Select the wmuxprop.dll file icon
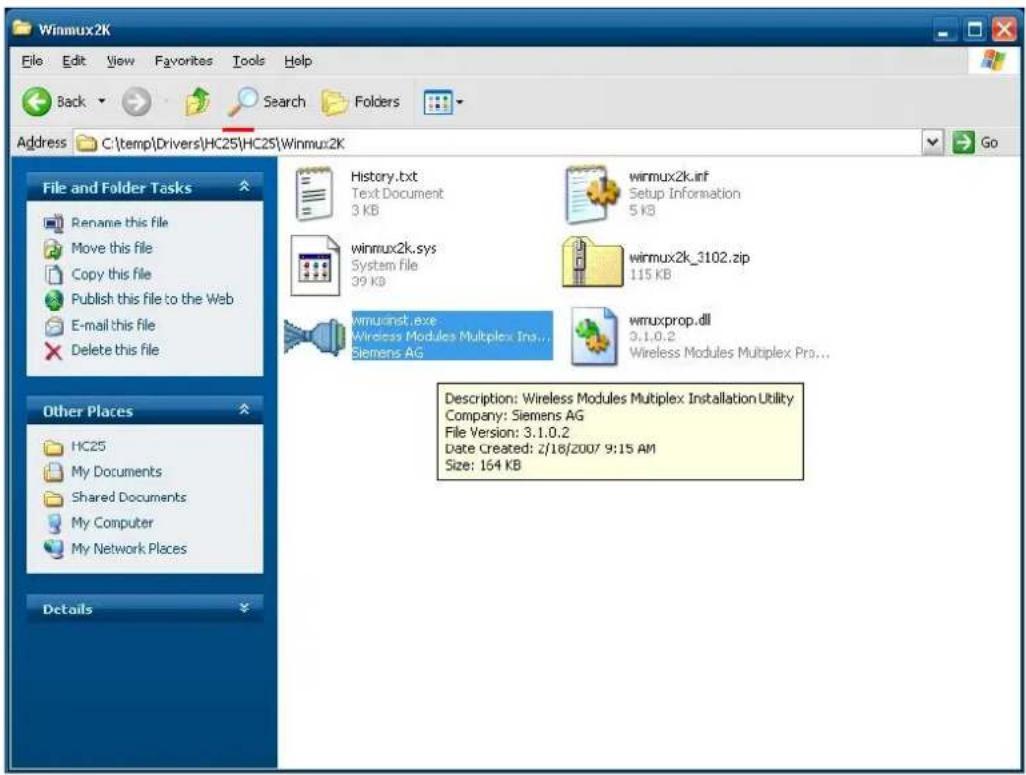Image resolution: width=1026 pixels, height=775 pixels. [x=595, y=336]
